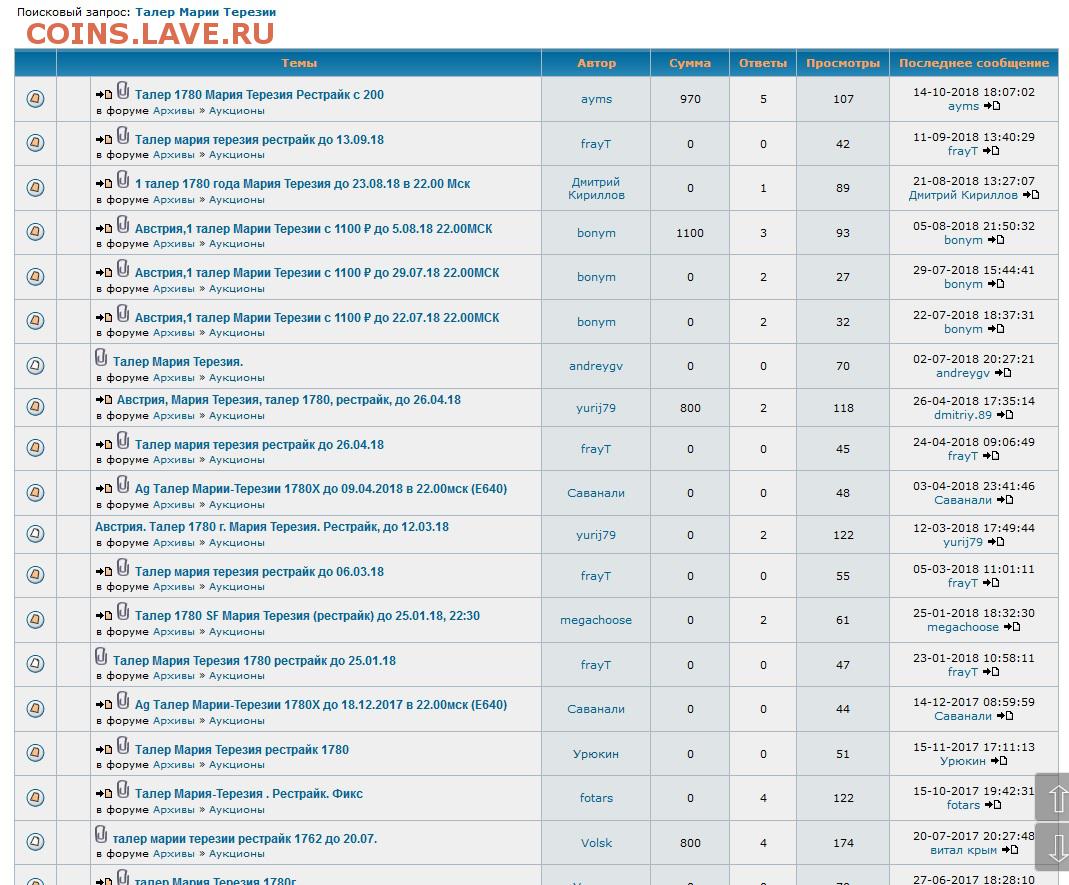
Task: Click the sum value "1100" in the bonym row
Action: (690, 233)
